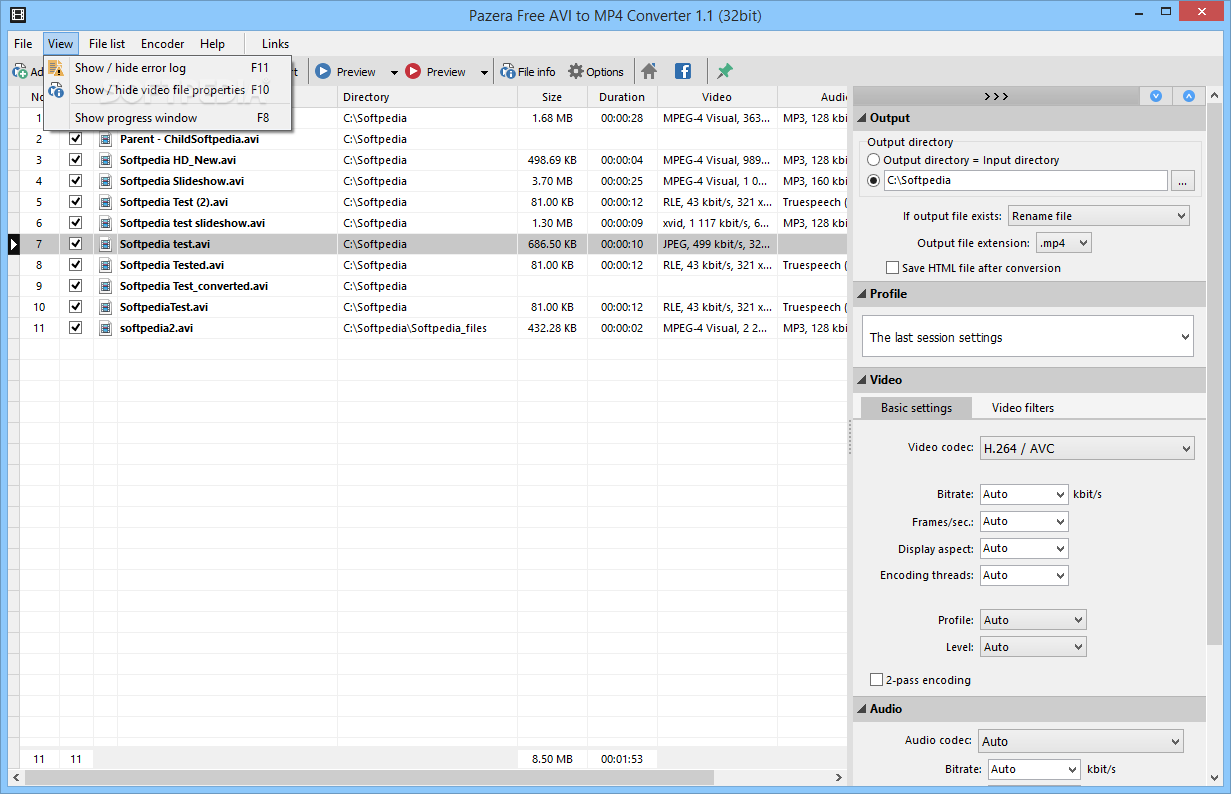This screenshot has height=794, width=1231.
Task: Open the If output file exists dropdown
Action: pyautogui.click(x=1098, y=216)
